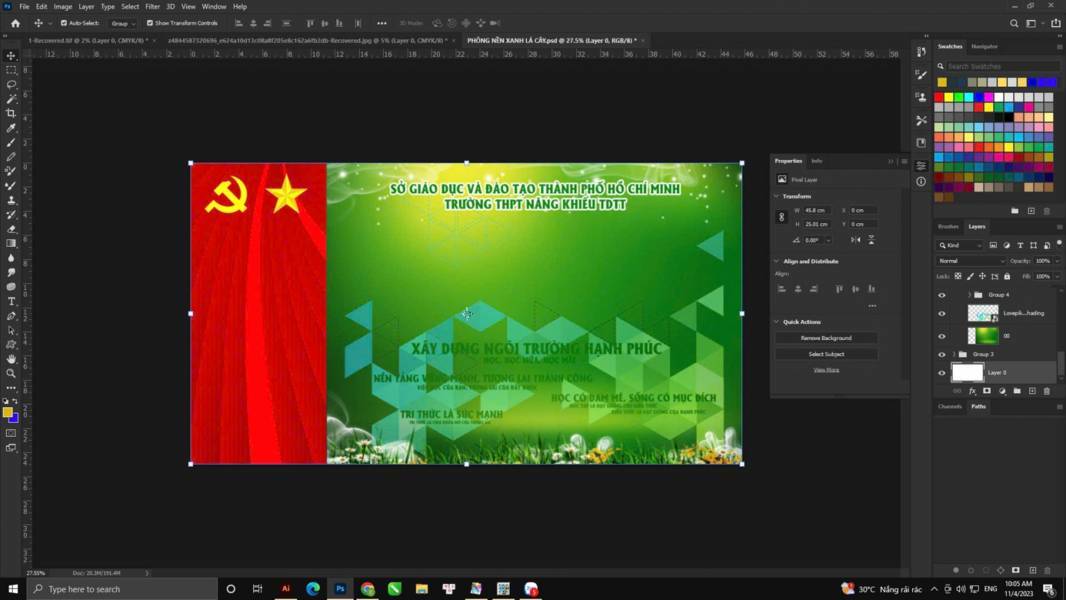Screen dimensions: 1066x600
Task: Toggle layer filtering on/off switch
Action: click(x=1059, y=243)
